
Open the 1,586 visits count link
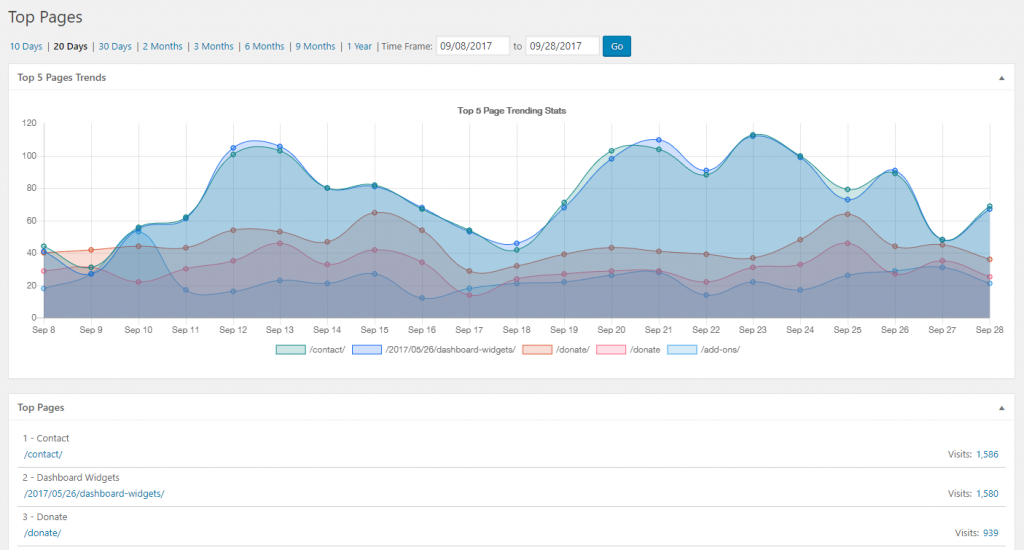(x=987, y=454)
